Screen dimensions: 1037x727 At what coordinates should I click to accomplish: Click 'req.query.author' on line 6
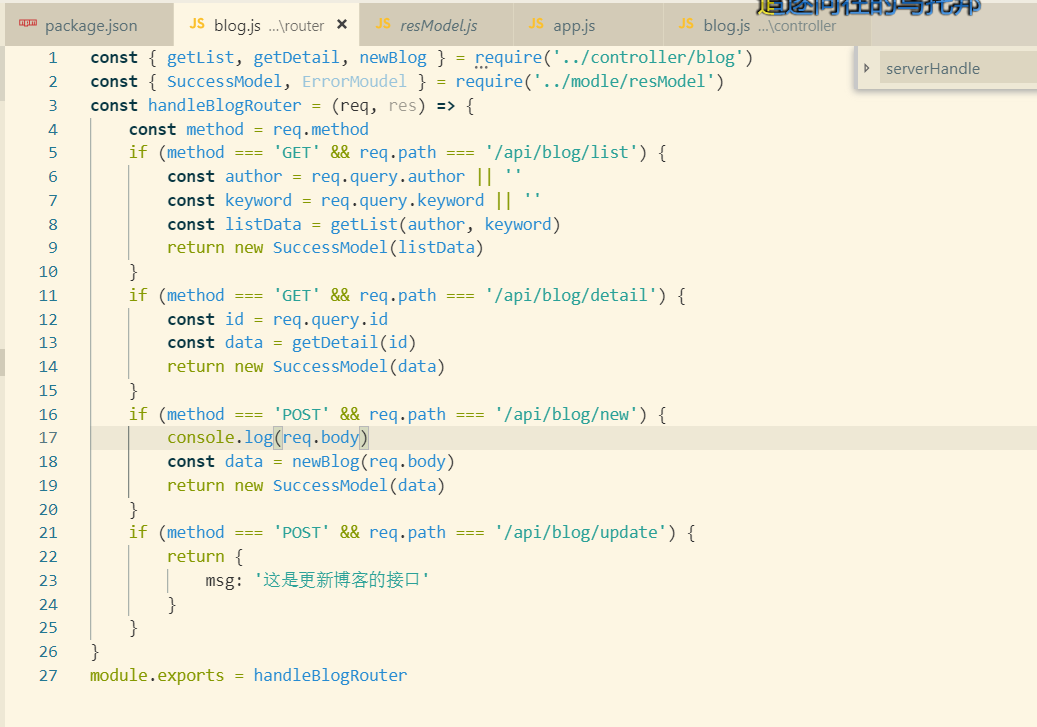click(388, 176)
